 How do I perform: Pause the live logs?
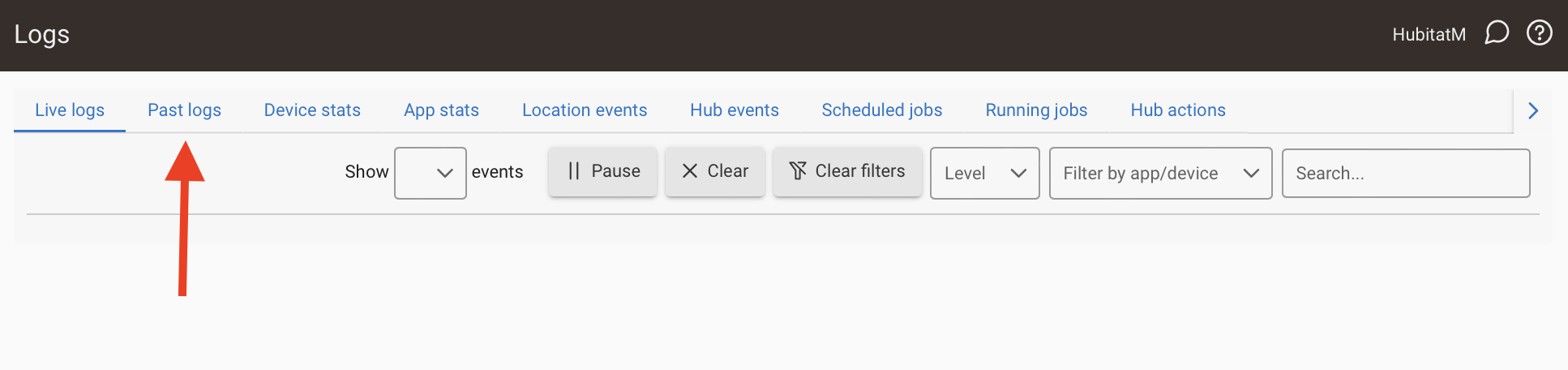[602, 171]
